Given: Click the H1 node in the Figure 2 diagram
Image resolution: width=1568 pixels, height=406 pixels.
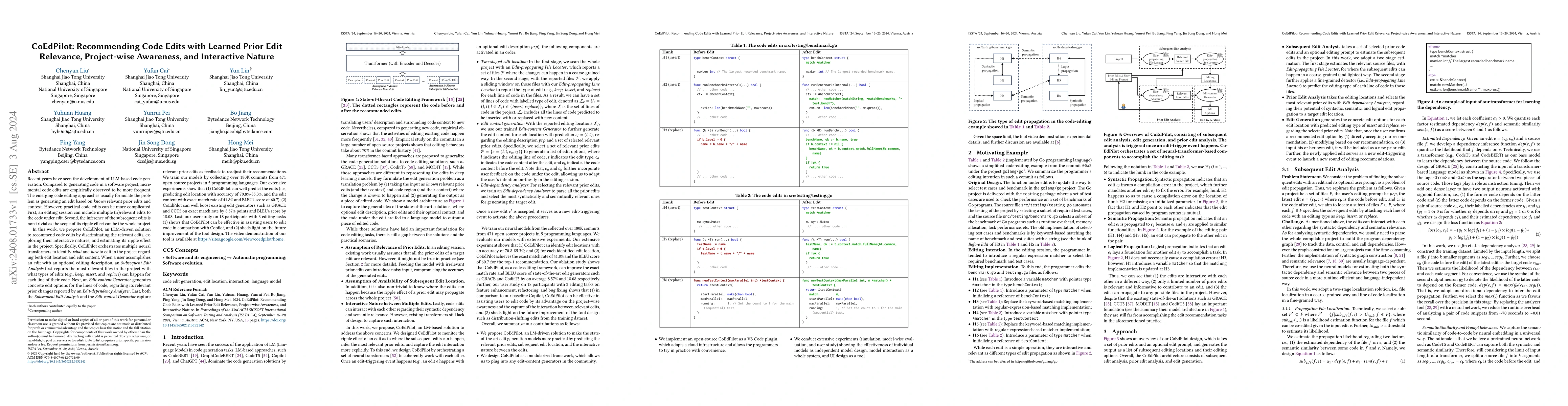Looking at the screenshot, I should pos(1002,59).
